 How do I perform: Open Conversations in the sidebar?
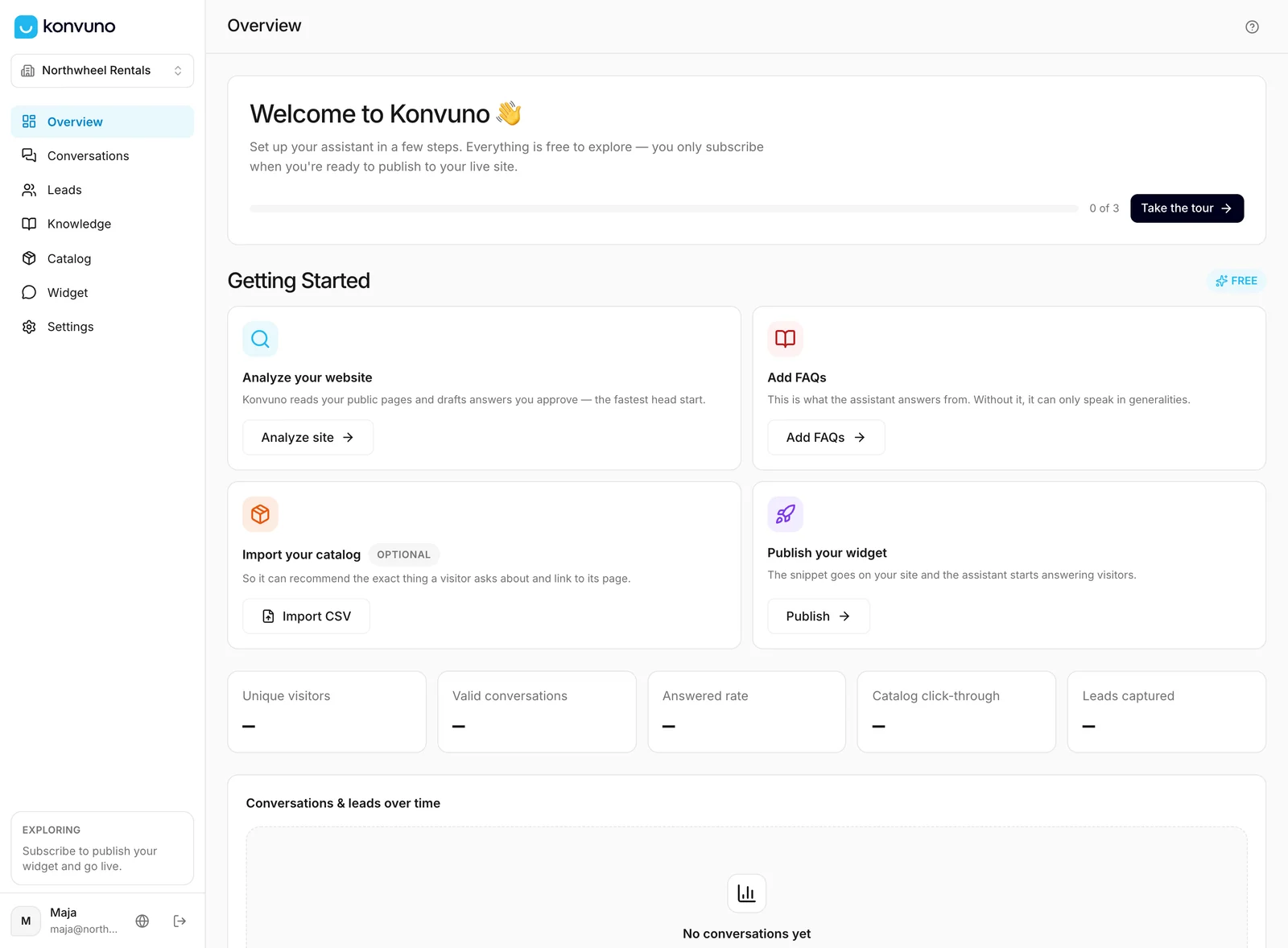(102, 156)
